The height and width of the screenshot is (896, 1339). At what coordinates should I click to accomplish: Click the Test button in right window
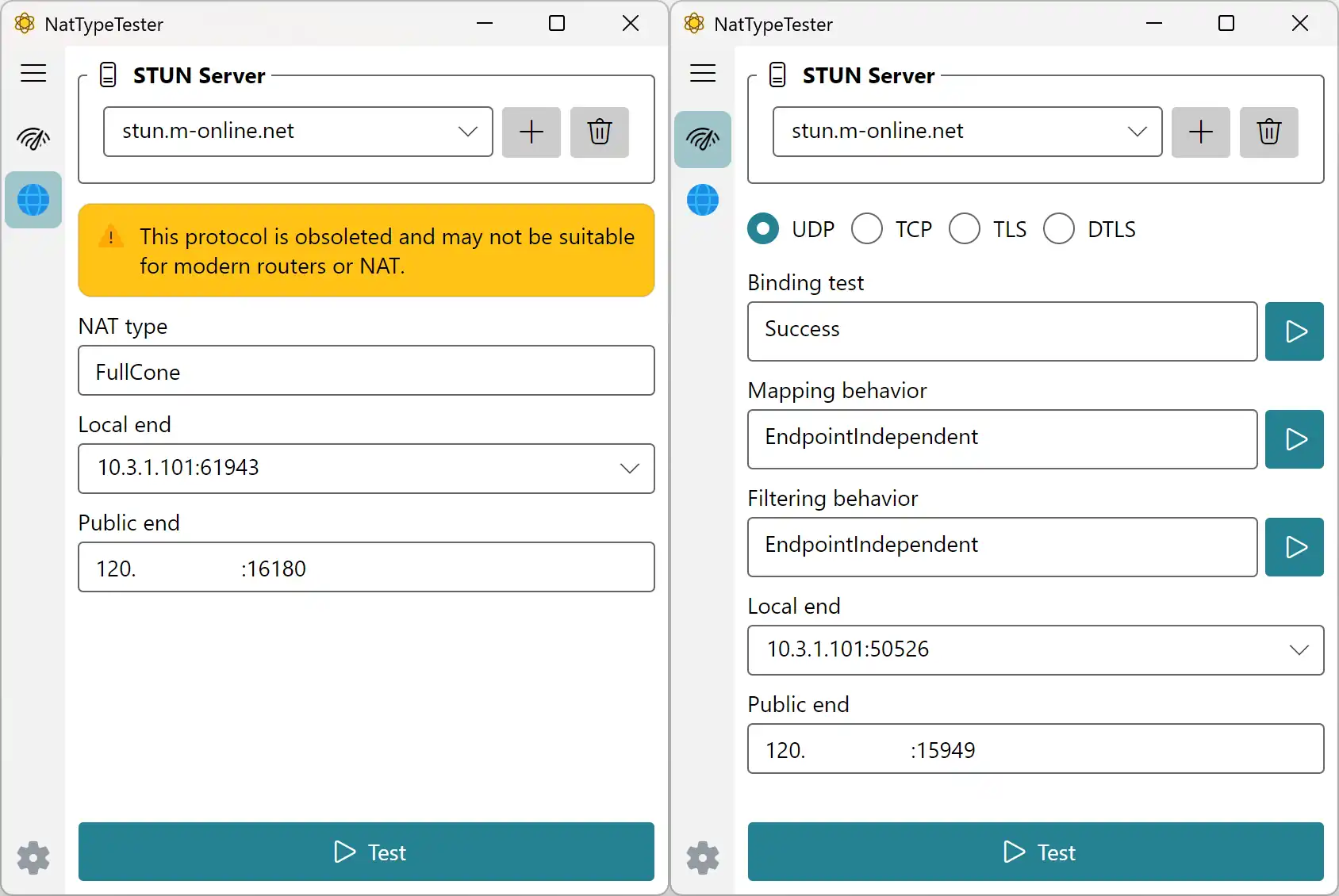[1036, 852]
